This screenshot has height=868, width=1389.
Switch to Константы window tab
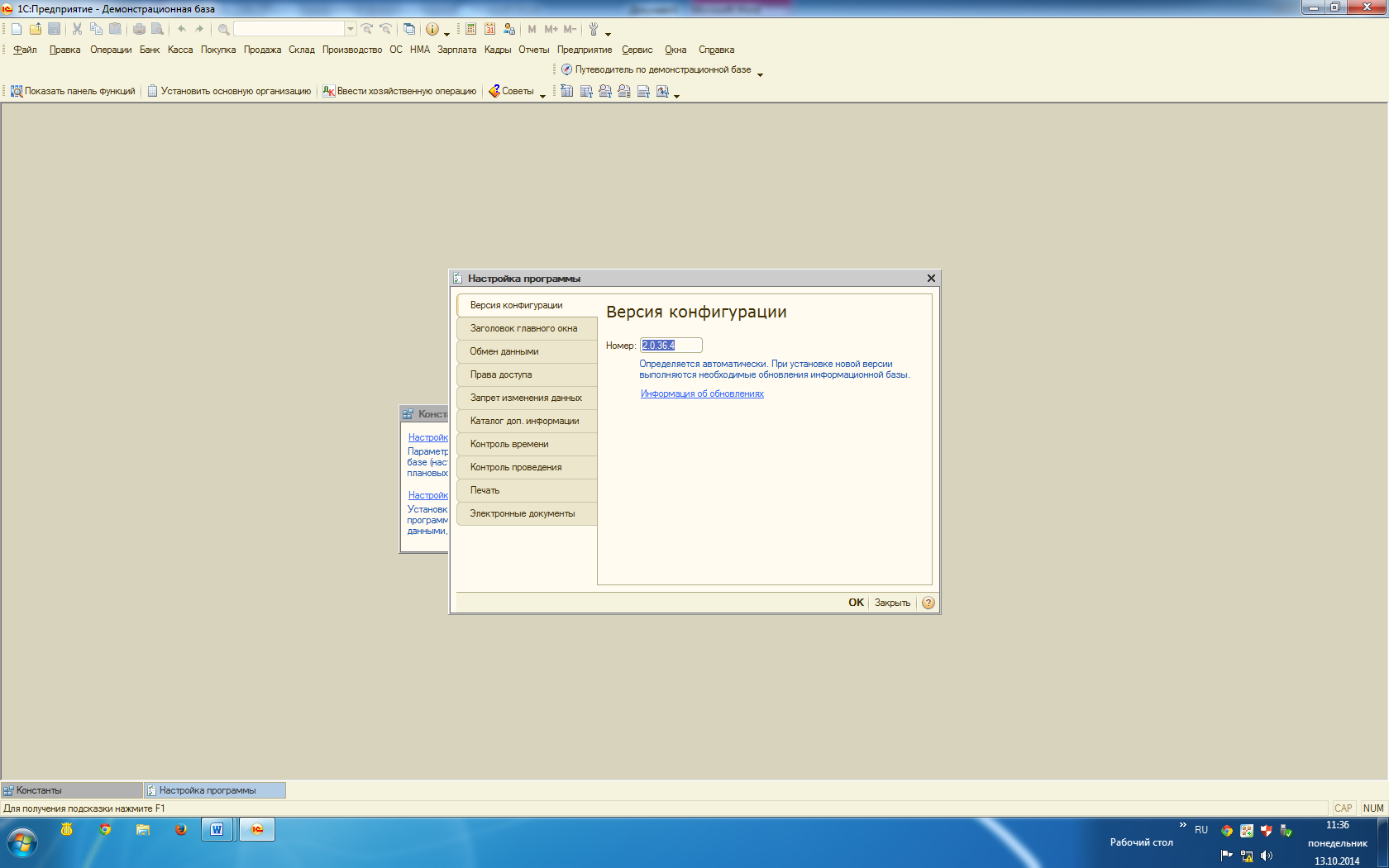tap(72, 790)
